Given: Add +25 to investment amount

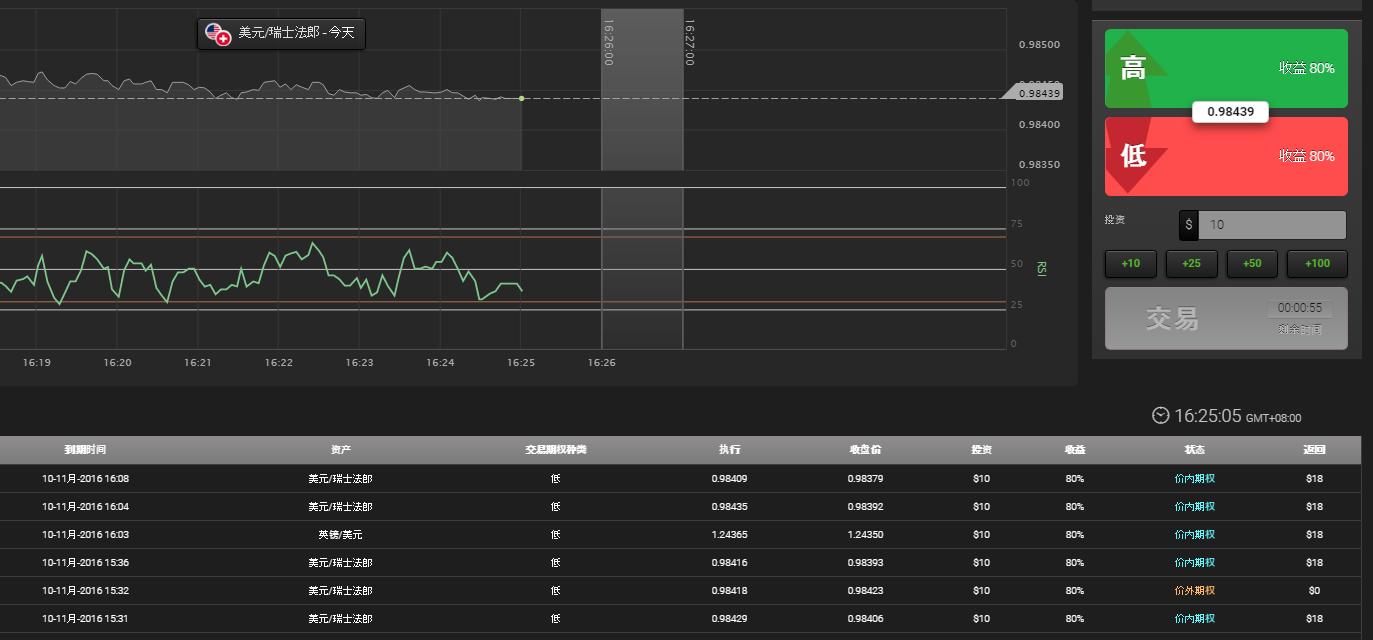Looking at the screenshot, I should click(x=1191, y=264).
